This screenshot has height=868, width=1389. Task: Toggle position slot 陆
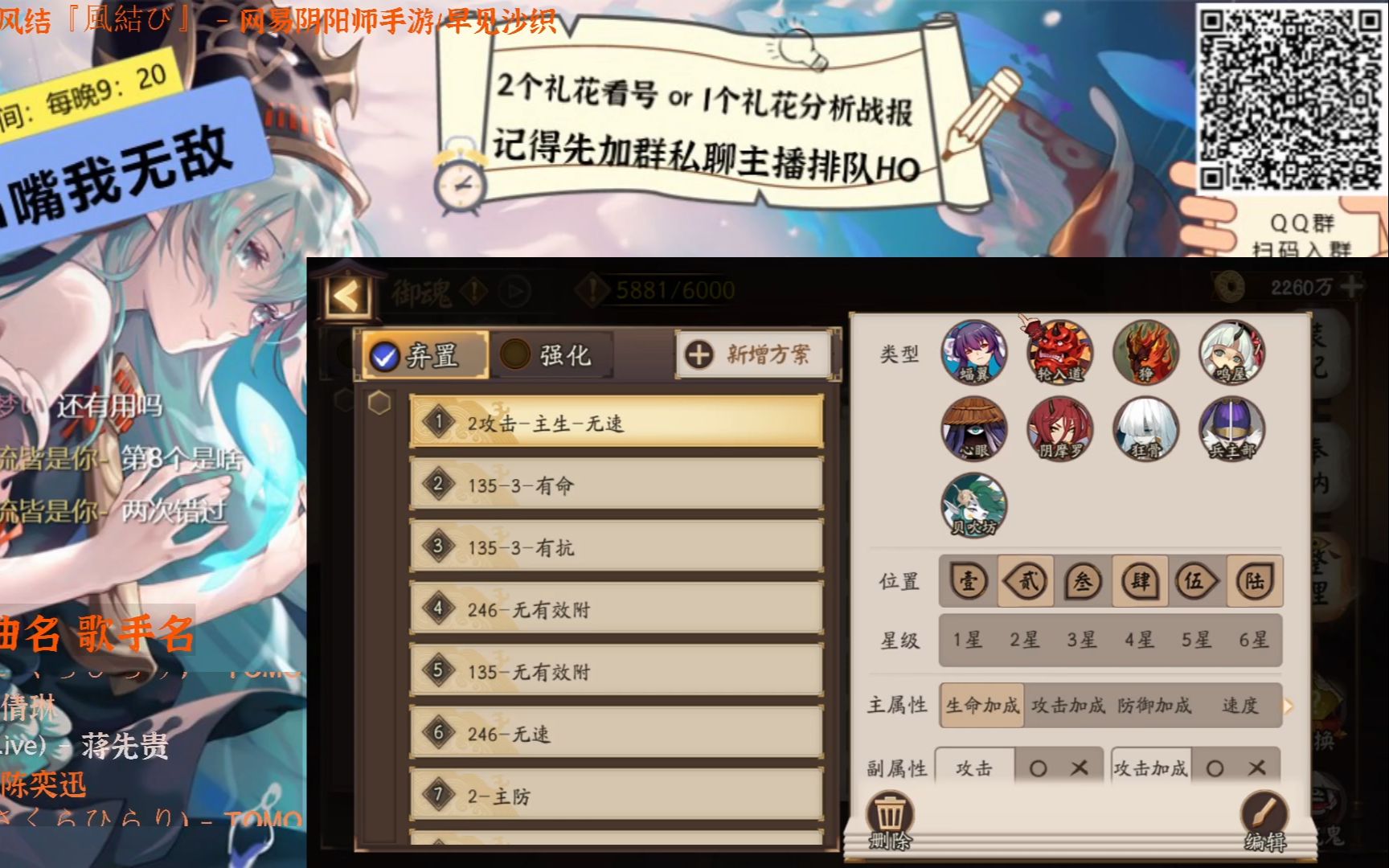(1254, 581)
